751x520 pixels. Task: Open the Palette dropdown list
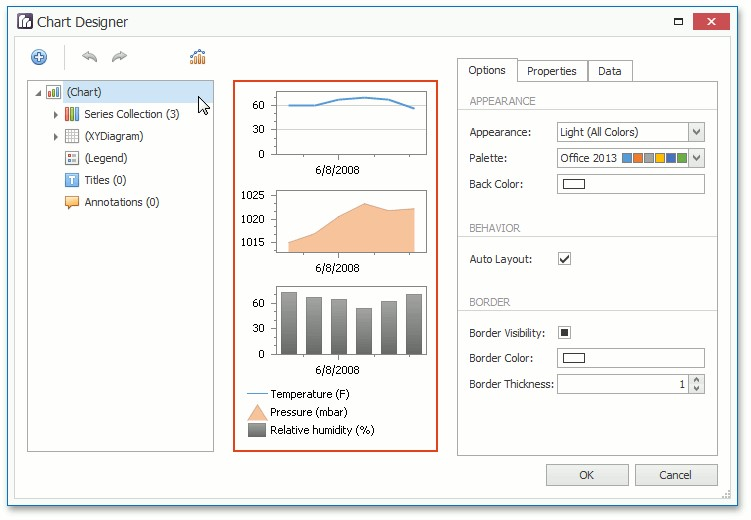[x=697, y=158]
